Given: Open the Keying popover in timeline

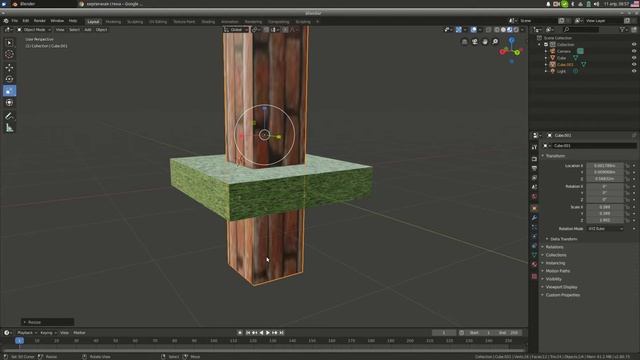Looking at the screenshot, I should (48, 333).
